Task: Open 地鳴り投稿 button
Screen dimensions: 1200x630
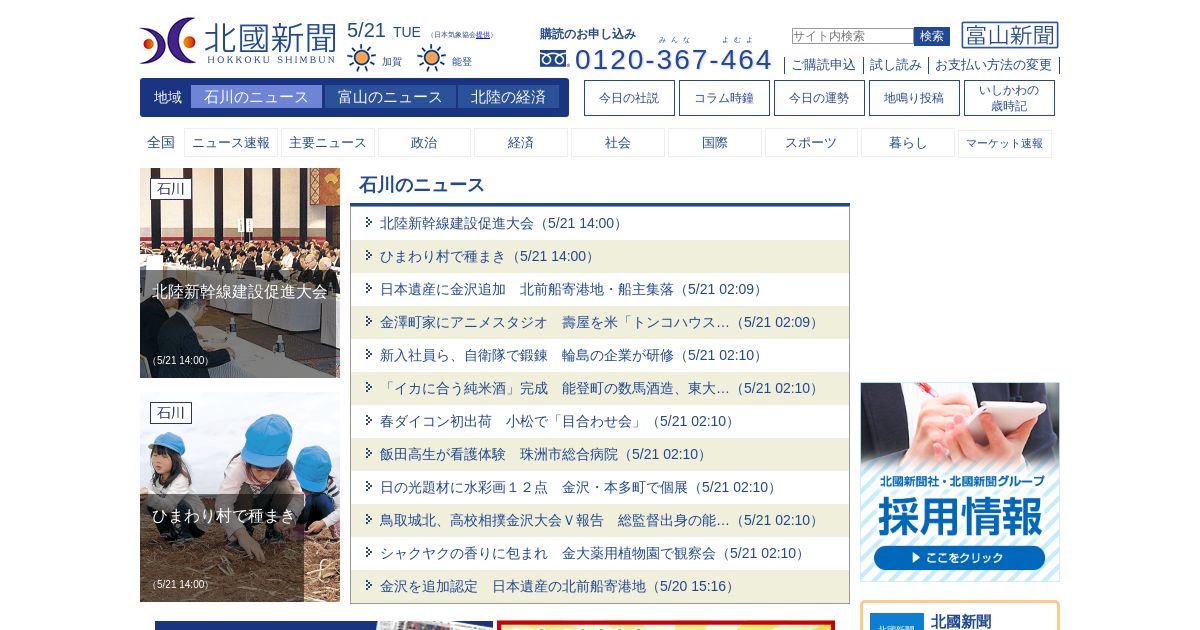Action: 914,98
